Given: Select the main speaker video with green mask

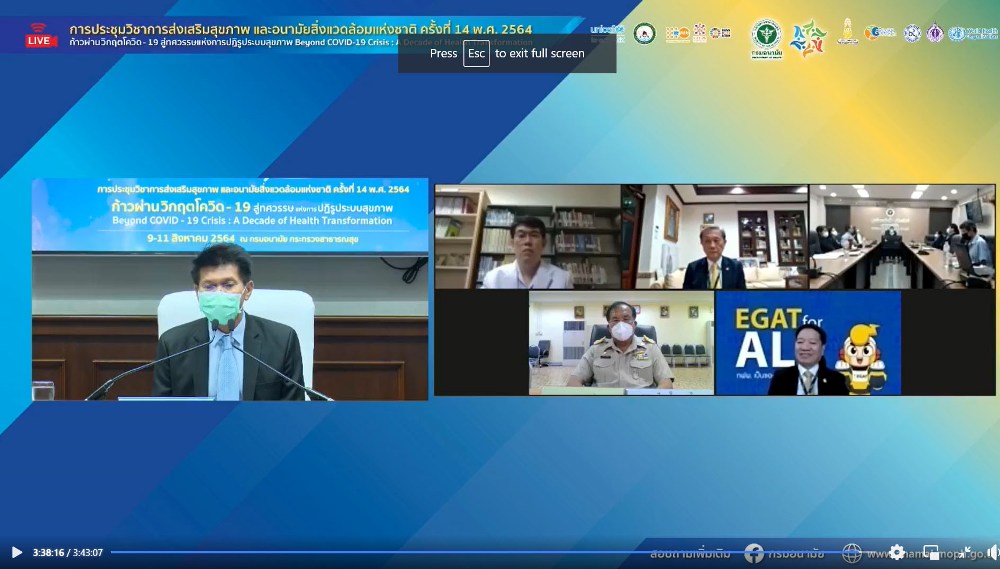Looking at the screenshot, I should coord(230,290).
